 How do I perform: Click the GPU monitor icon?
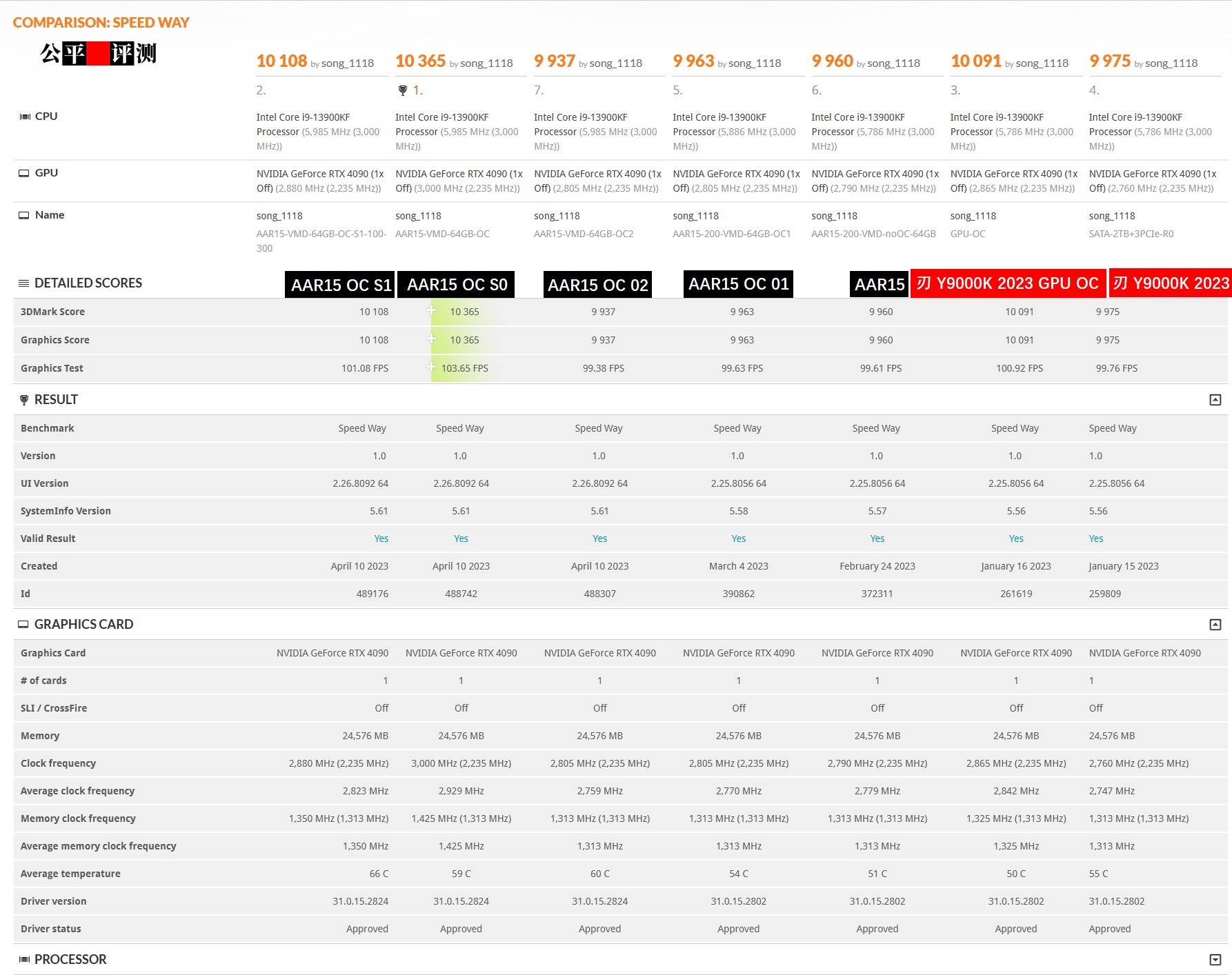point(24,173)
